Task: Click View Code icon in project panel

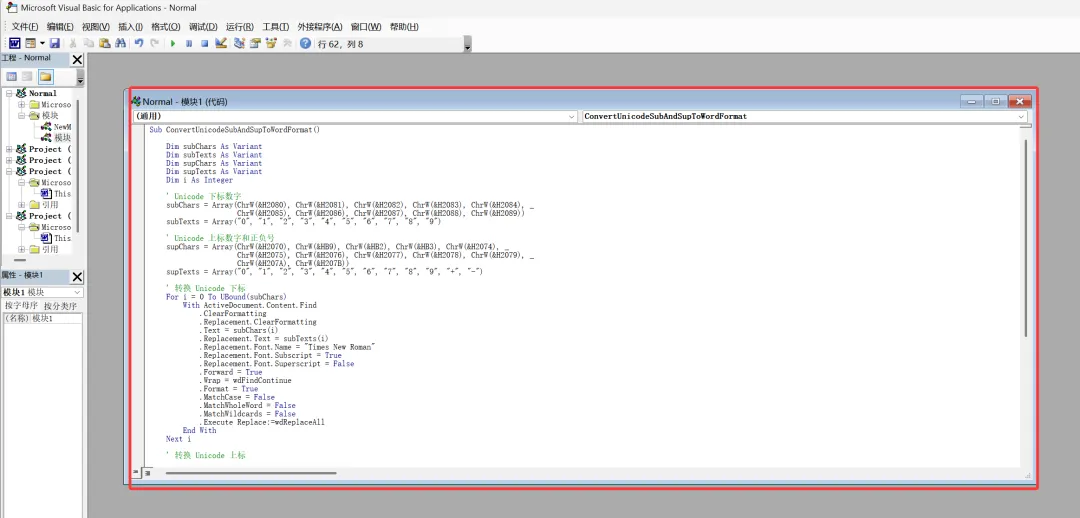Action: tap(12, 76)
